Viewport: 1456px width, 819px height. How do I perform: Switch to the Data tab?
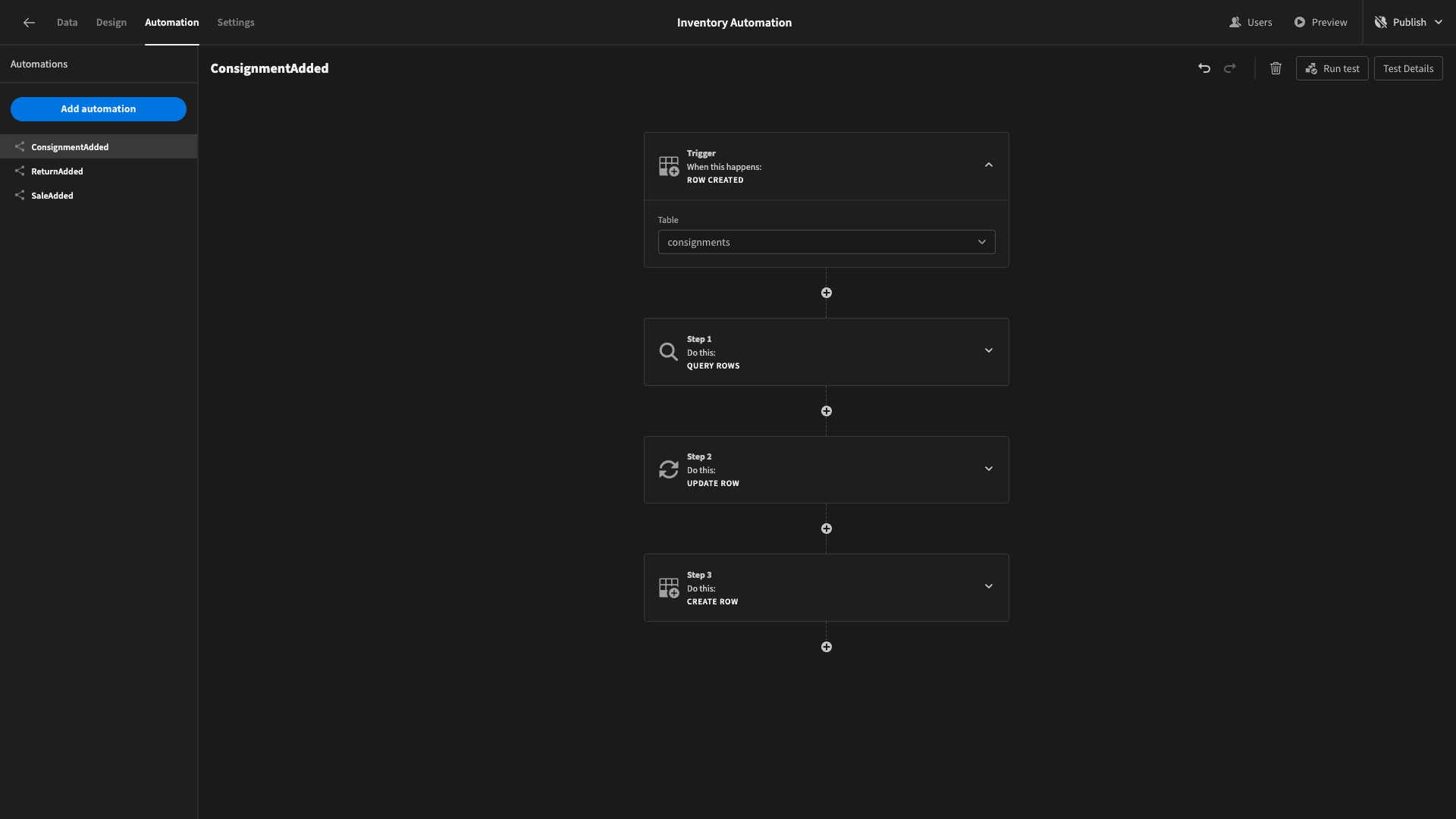tap(67, 22)
